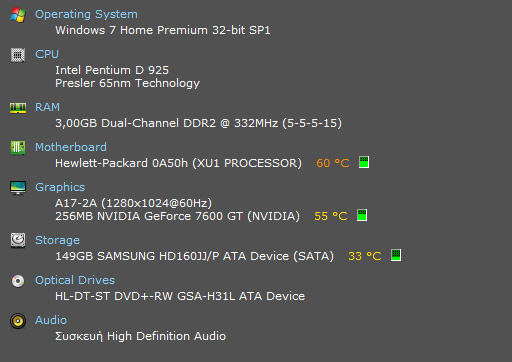Click the RAM memory stick icon
The width and height of the screenshot is (512, 362).
click(x=18, y=108)
